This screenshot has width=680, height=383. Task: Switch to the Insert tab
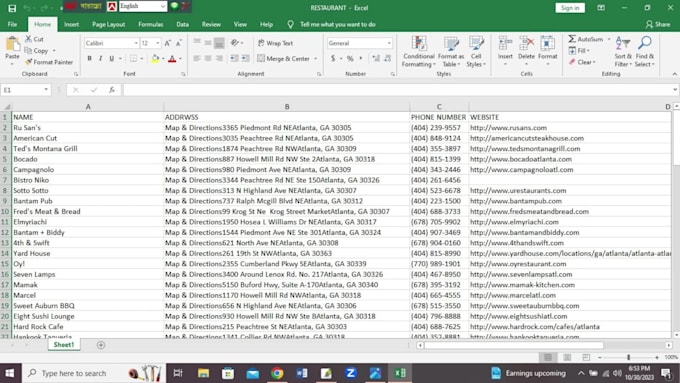click(x=72, y=24)
